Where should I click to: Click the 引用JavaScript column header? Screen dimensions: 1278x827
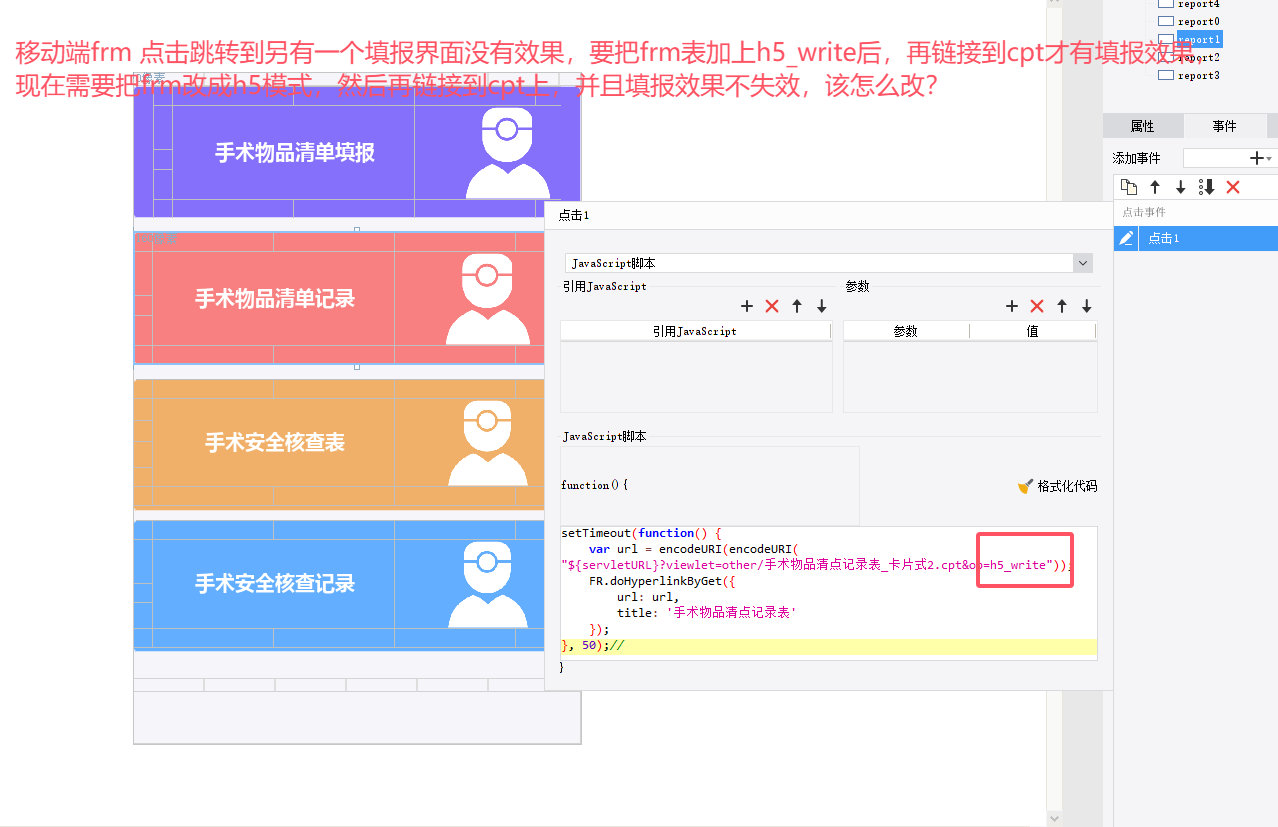click(695, 331)
